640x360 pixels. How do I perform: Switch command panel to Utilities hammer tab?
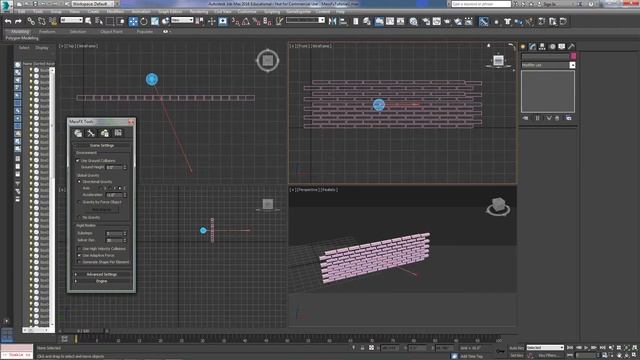coord(571,47)
